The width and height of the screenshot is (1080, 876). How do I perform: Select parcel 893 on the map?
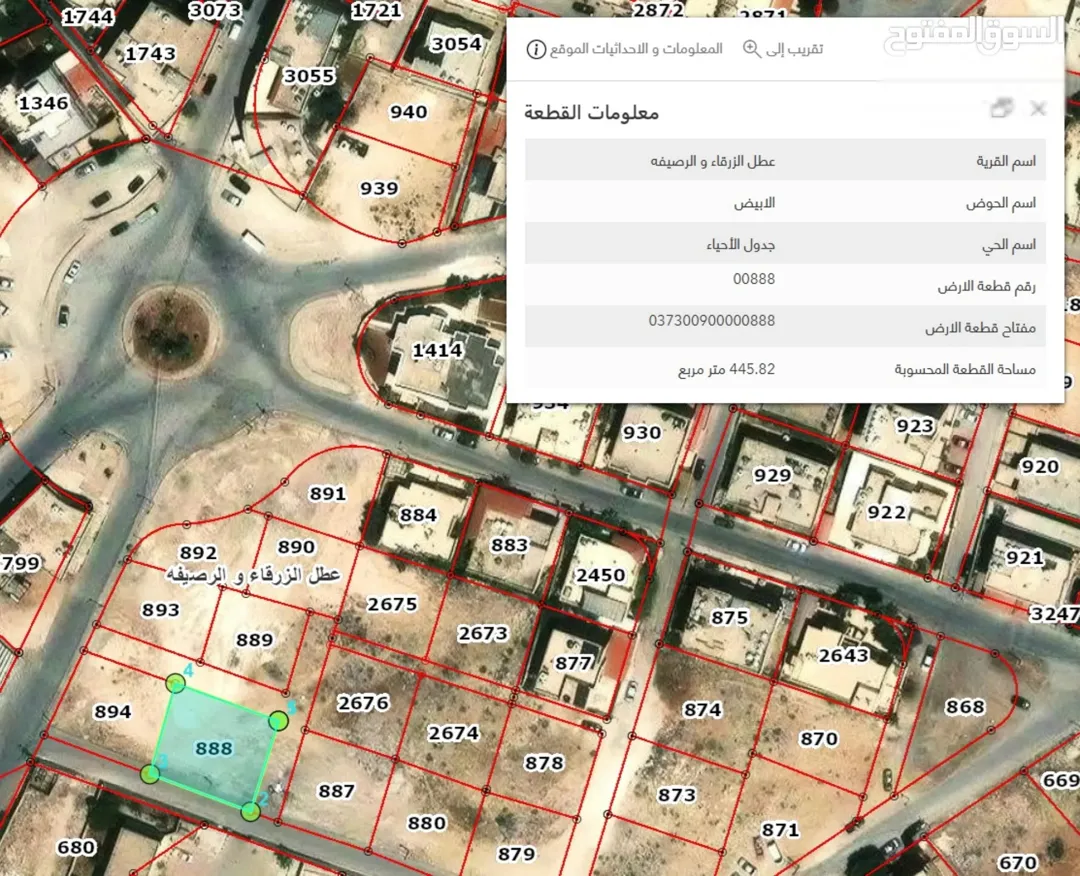[x=160, y=609]
